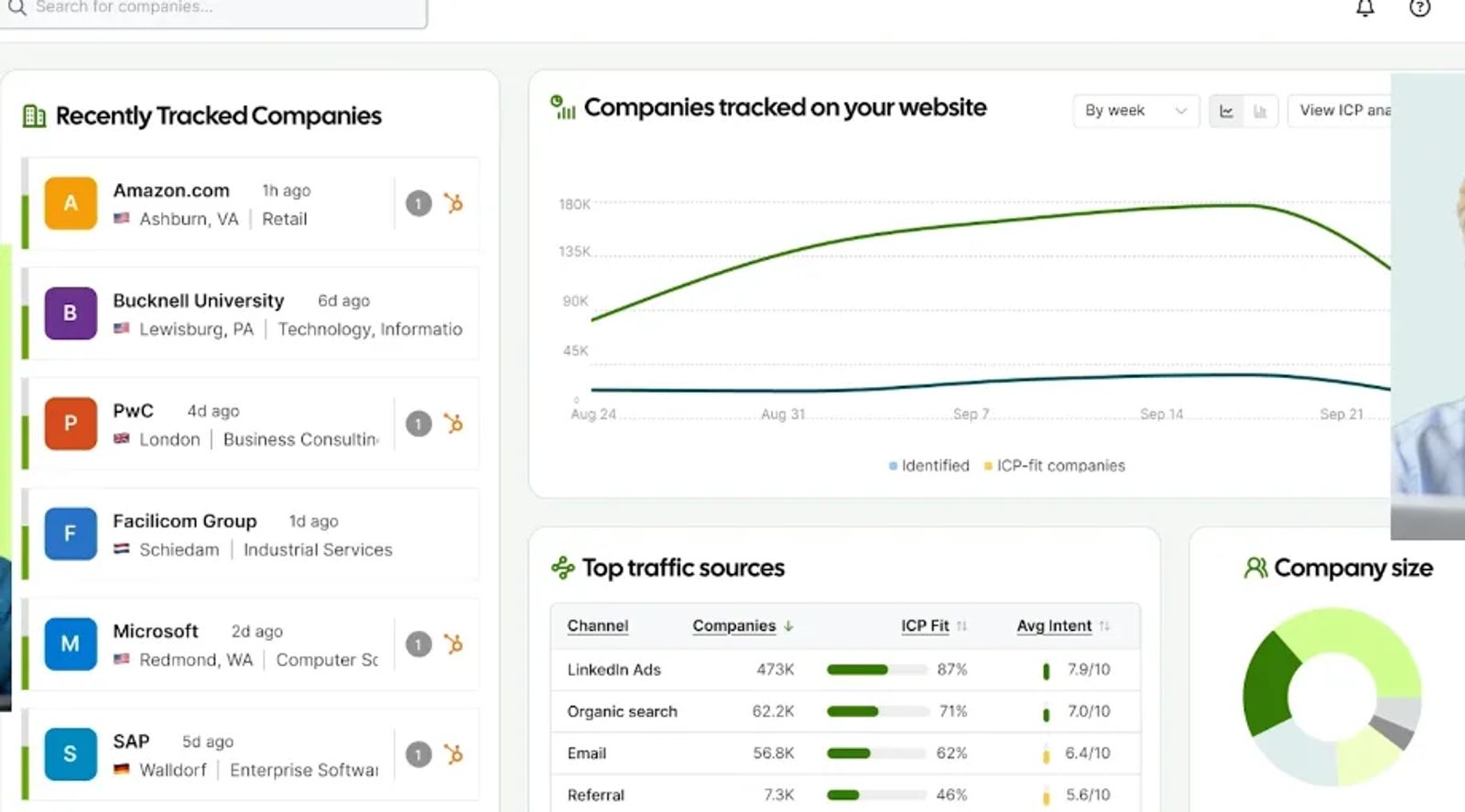This screenshot has height=812, width=1465.
Task: Sort table by Channel column
Action: click(598, 626)
